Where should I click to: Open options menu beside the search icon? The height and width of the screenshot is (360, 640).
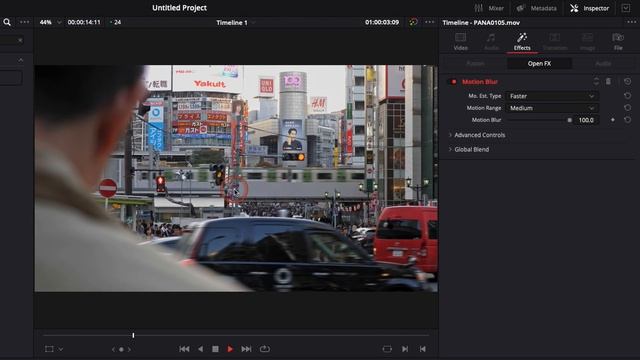point(24,22)
